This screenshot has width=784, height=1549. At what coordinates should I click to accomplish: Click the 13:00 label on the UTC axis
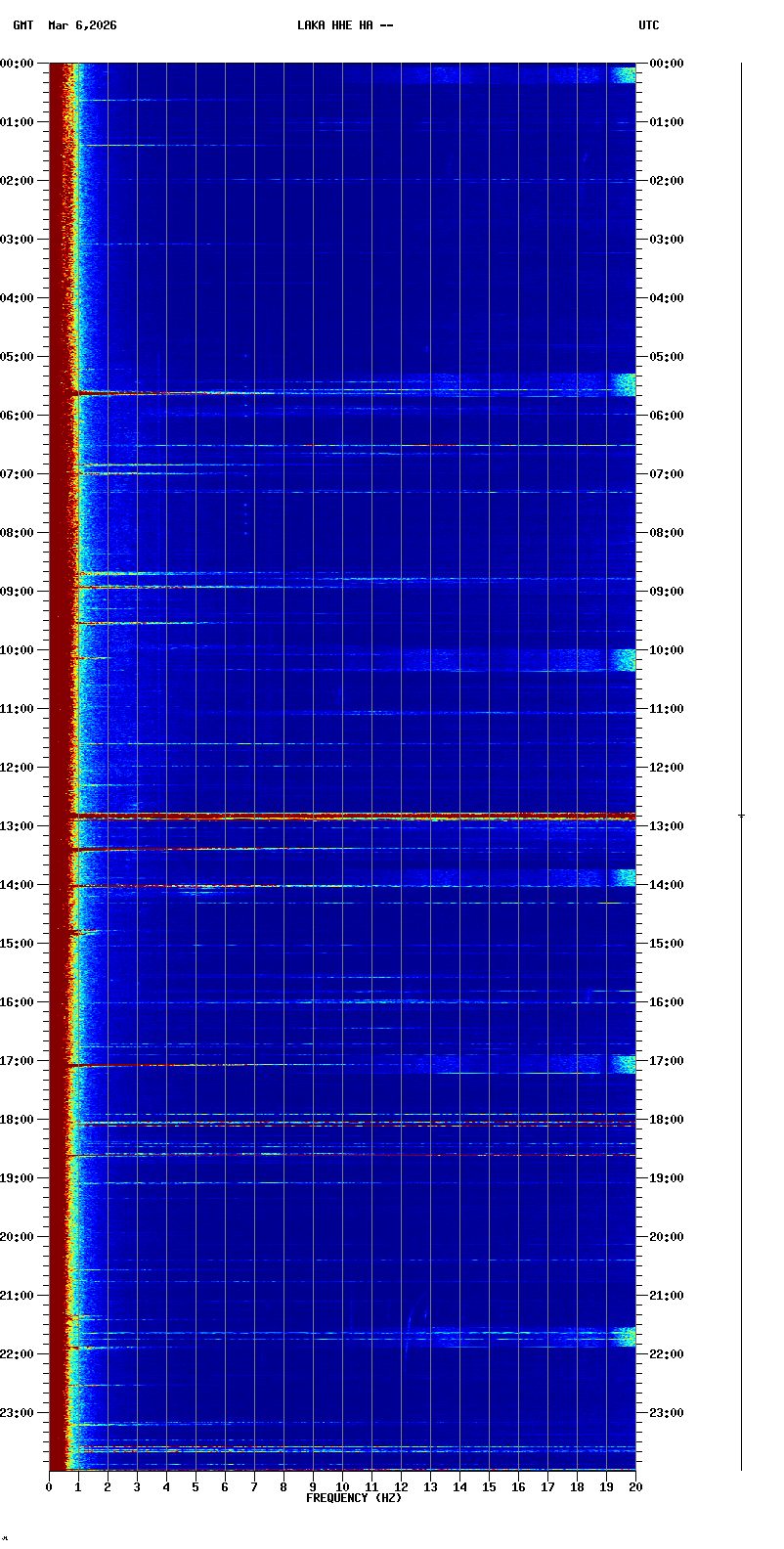pyautogui.click(x=666, y=826)
